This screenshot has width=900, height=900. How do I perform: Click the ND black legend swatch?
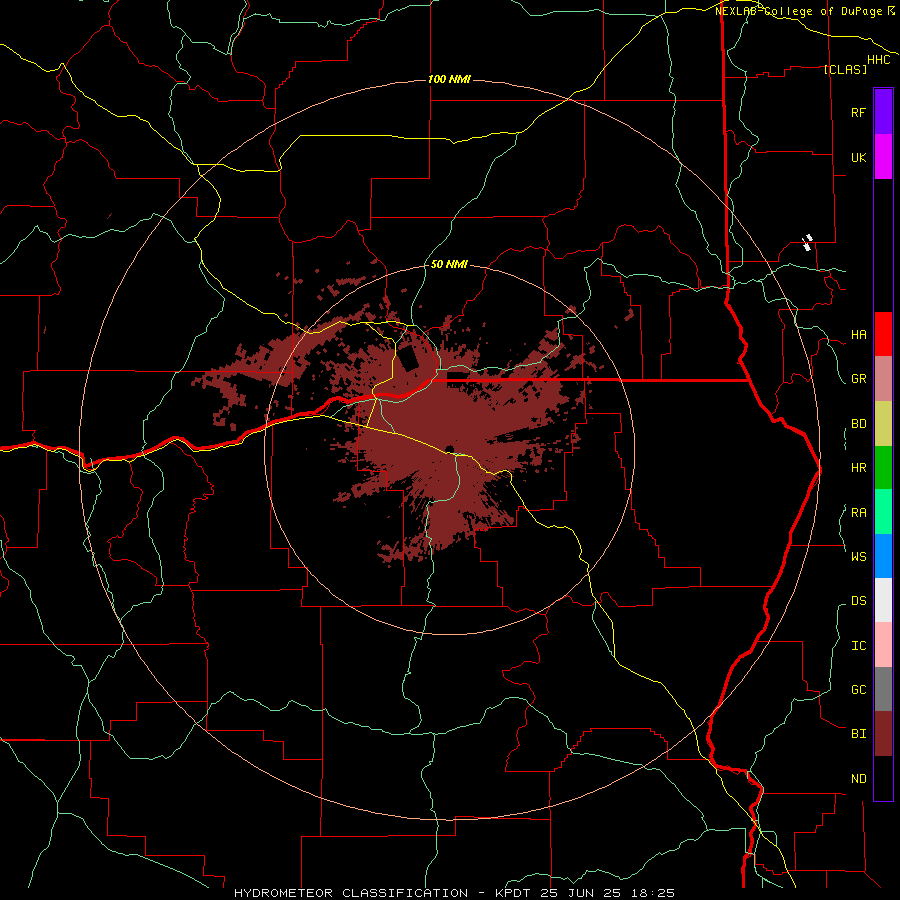(x=883, y=778)
